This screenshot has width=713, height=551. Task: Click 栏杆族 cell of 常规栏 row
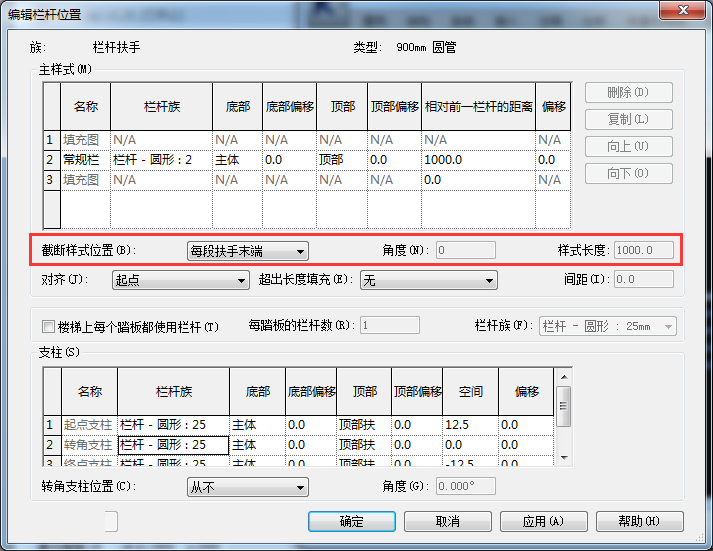click(160, 160)
